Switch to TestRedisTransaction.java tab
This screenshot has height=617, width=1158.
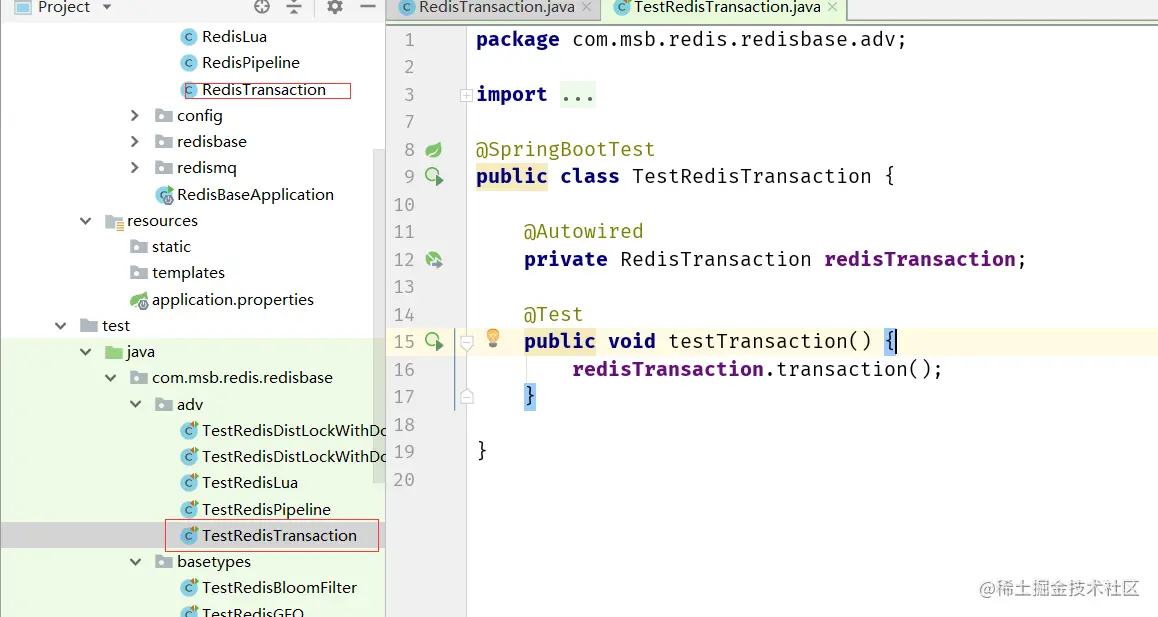click(x=727, y=7)
